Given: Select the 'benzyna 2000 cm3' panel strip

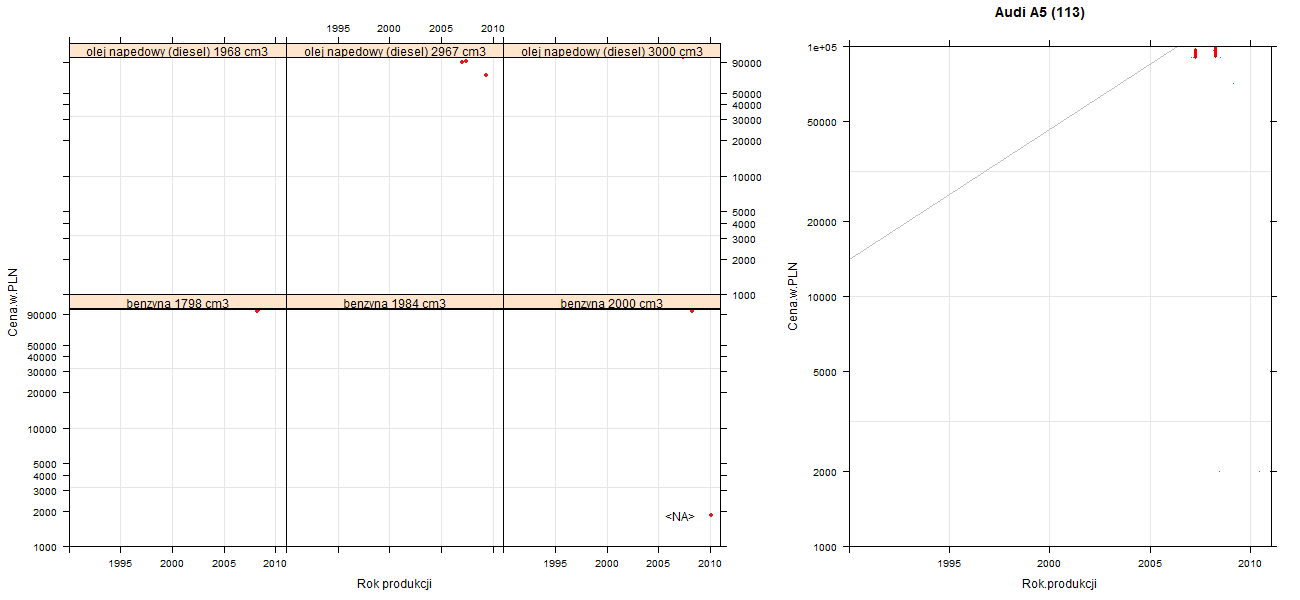Looking at the screenshot, I should pyautogui.click(x=612, y=302).
